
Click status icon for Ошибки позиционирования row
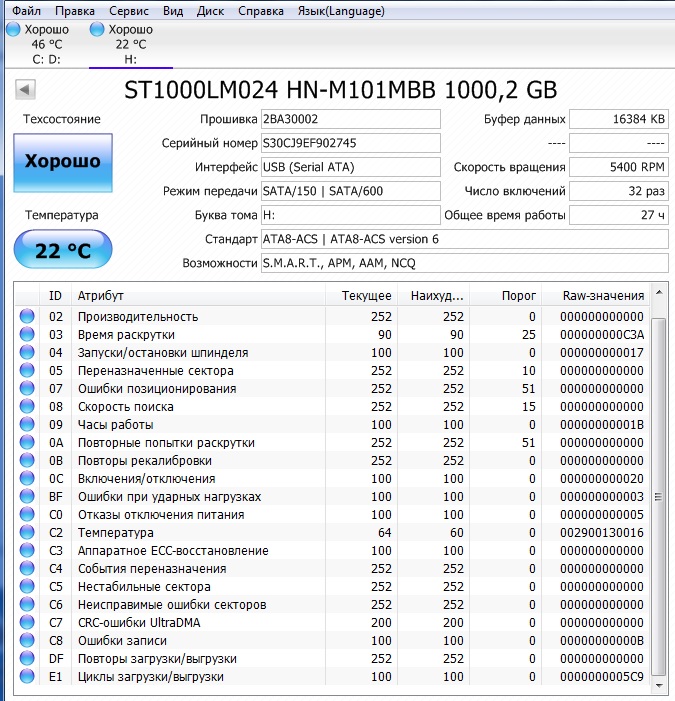tap(27, 389)
